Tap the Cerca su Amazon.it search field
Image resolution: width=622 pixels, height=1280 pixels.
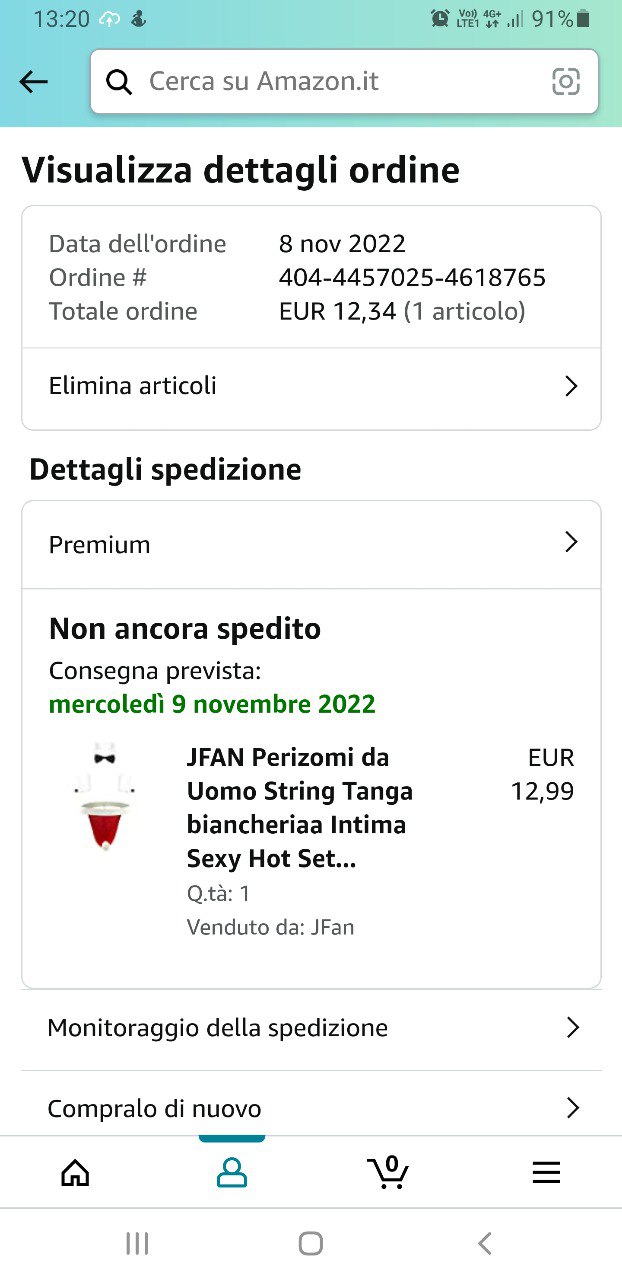[330, 82]
